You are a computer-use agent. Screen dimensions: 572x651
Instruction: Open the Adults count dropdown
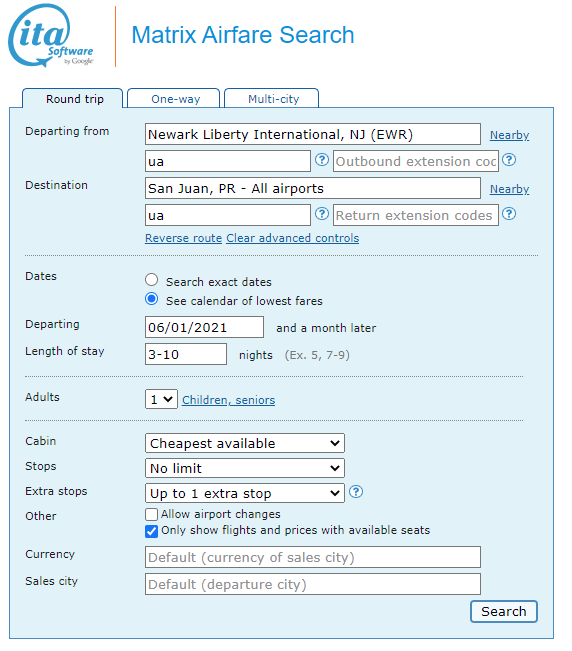[161, 399]
